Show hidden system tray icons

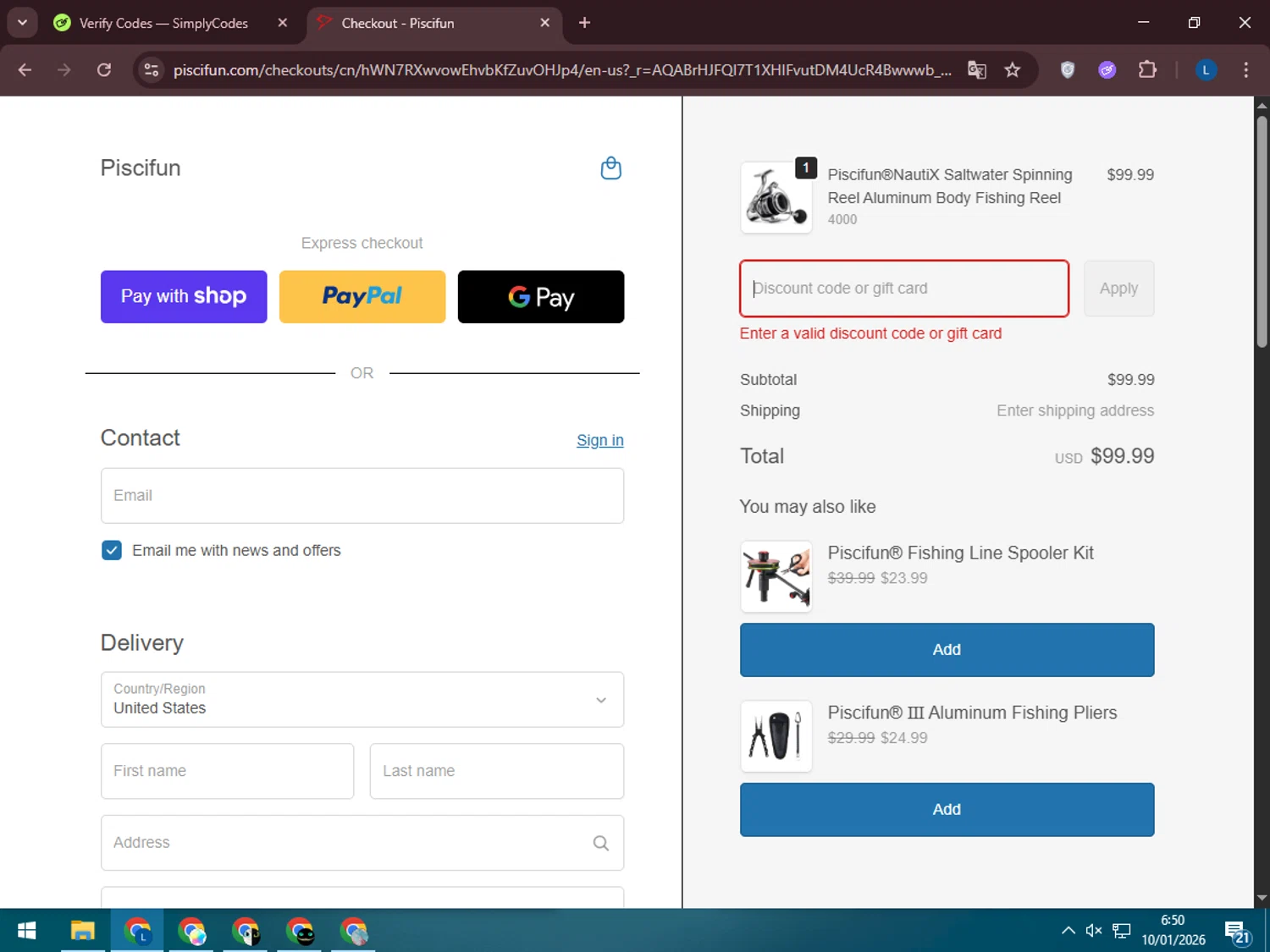(x=1068, y=931)
